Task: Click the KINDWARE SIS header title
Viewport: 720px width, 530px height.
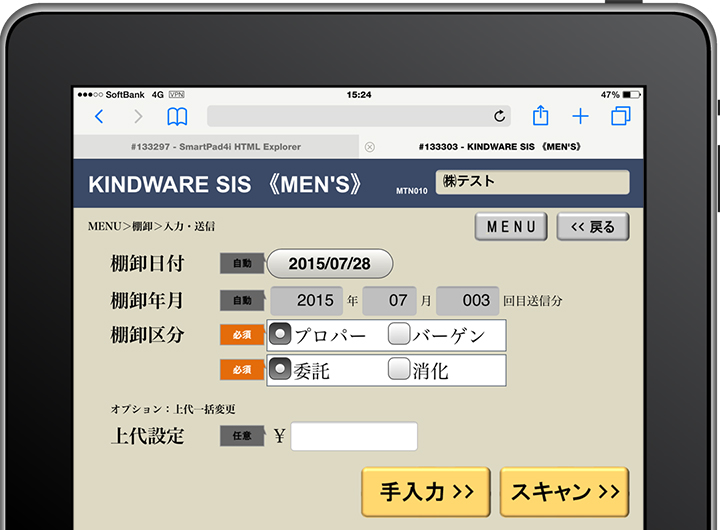Action: click(x=225, y=184)
